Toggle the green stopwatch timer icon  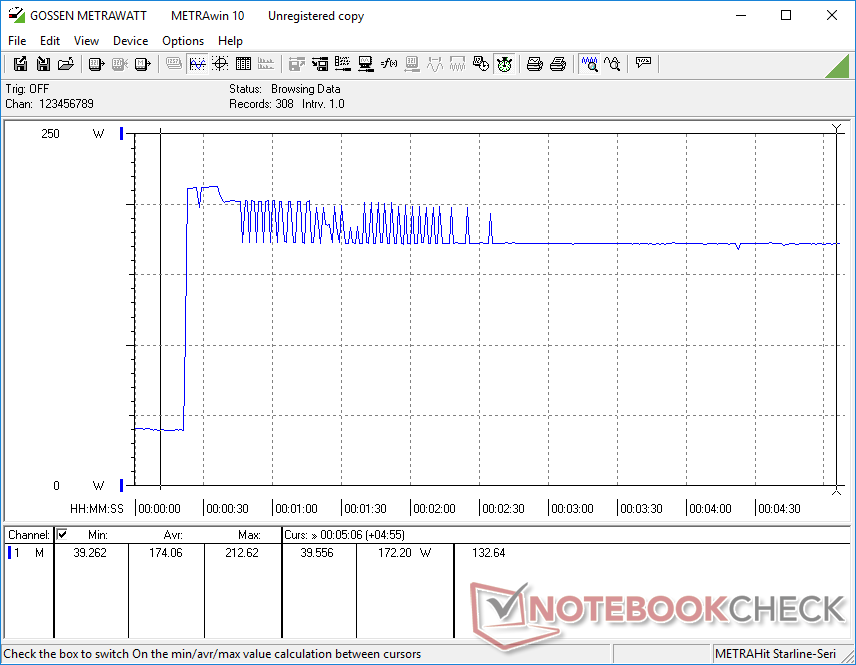click(504, 64)
